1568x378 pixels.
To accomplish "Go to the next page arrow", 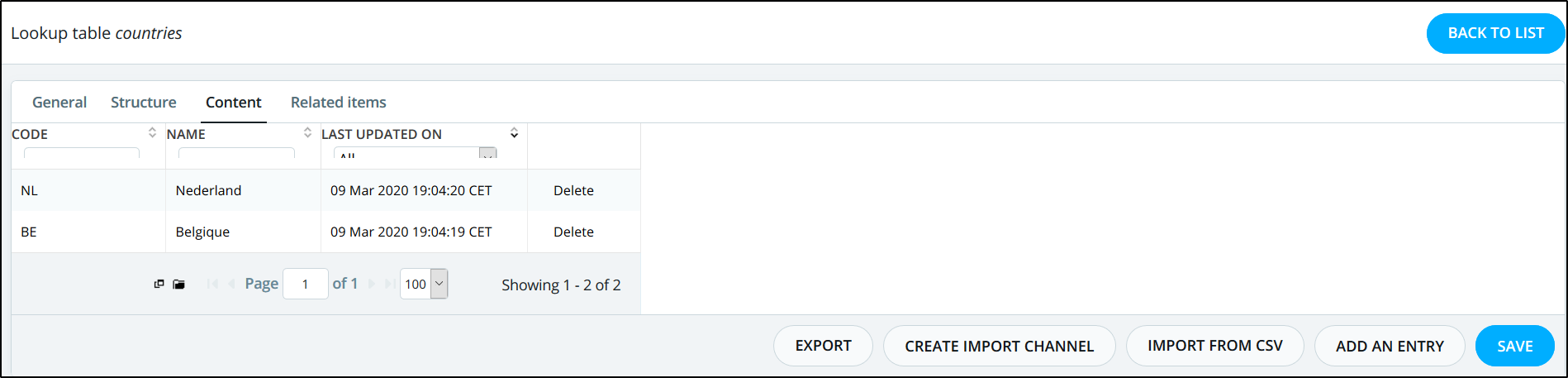I will 371,284.
